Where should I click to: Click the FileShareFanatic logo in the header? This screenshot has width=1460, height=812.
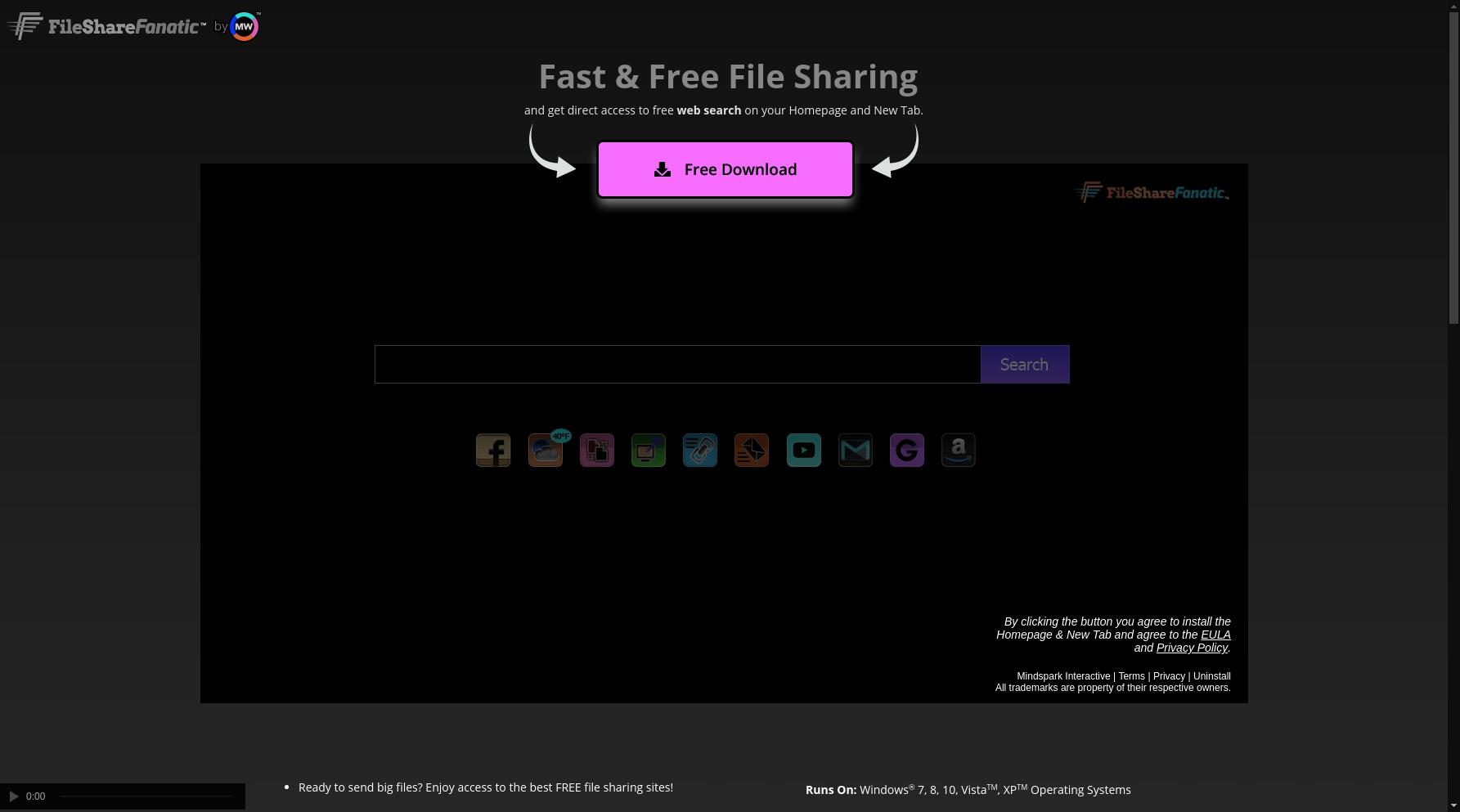[x=107, y=26]
